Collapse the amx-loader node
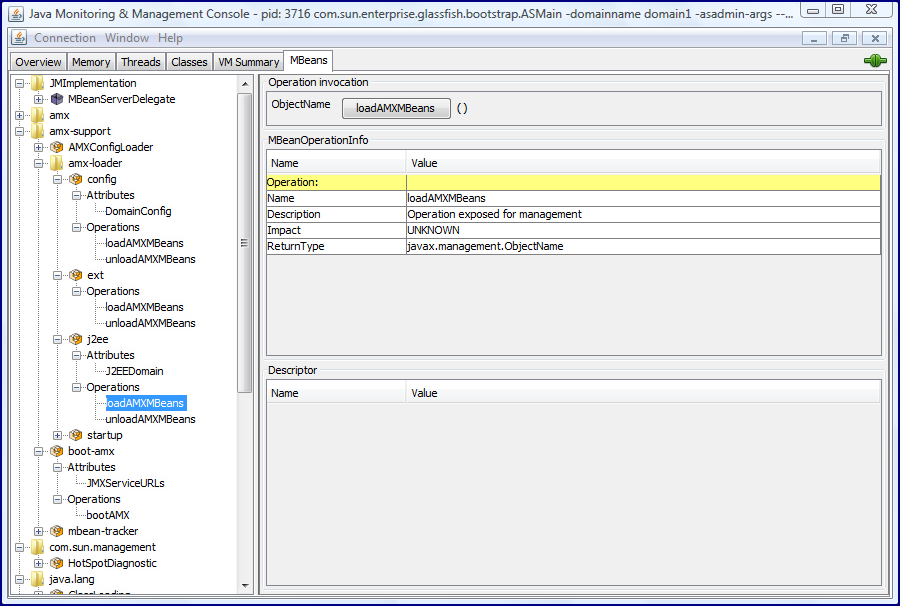900x606 pixels. click(x=38, y=164)
